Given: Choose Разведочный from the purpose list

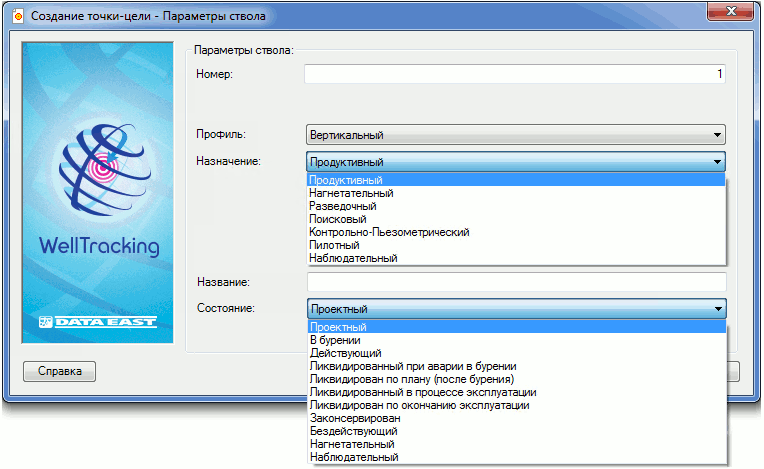Looking at the screenshot, I should (x=344, y=206).
